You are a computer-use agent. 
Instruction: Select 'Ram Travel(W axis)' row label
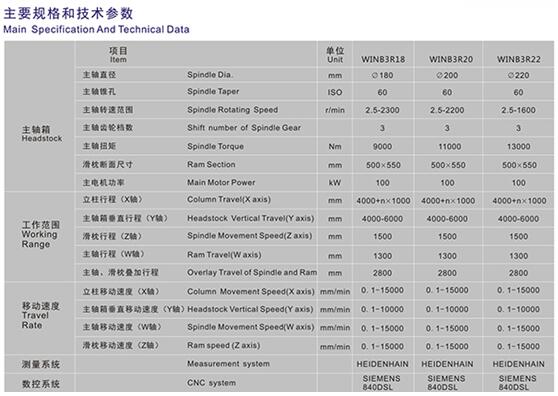click(x=224, y=255)
